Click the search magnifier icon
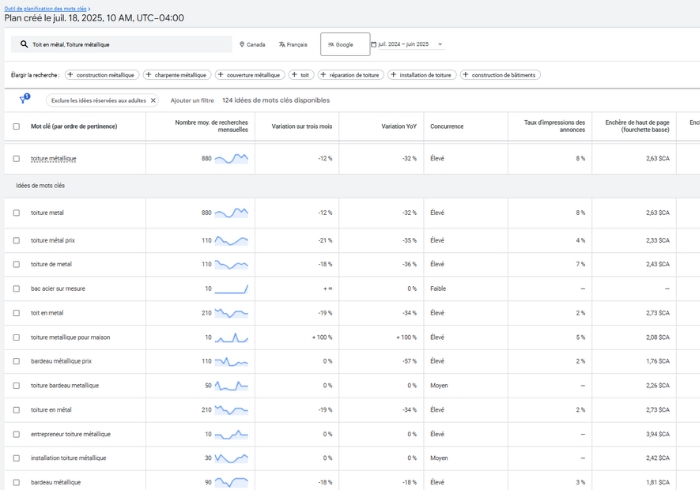The image size is (700, 490). point(24,44)
